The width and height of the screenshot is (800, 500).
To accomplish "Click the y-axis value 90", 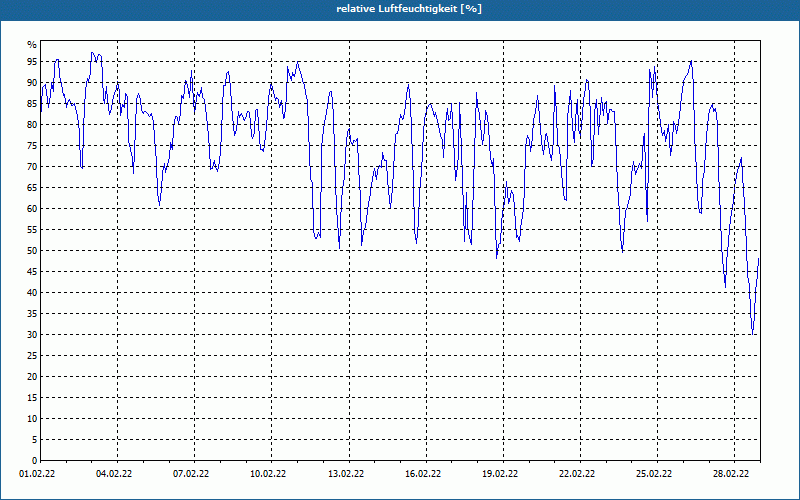I will point(32,83).
